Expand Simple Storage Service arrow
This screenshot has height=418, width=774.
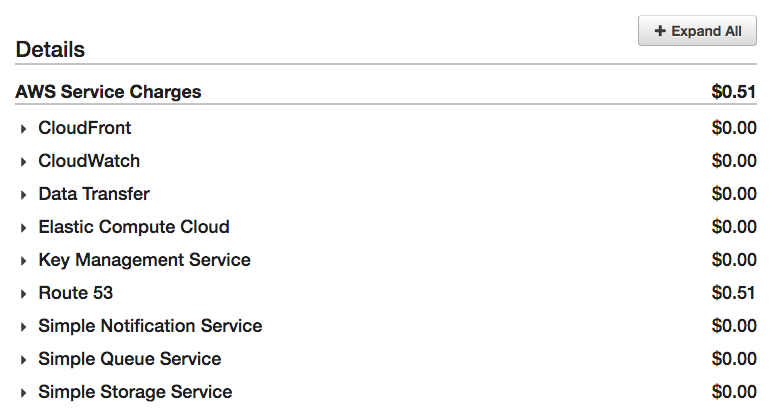pos(23,393)
